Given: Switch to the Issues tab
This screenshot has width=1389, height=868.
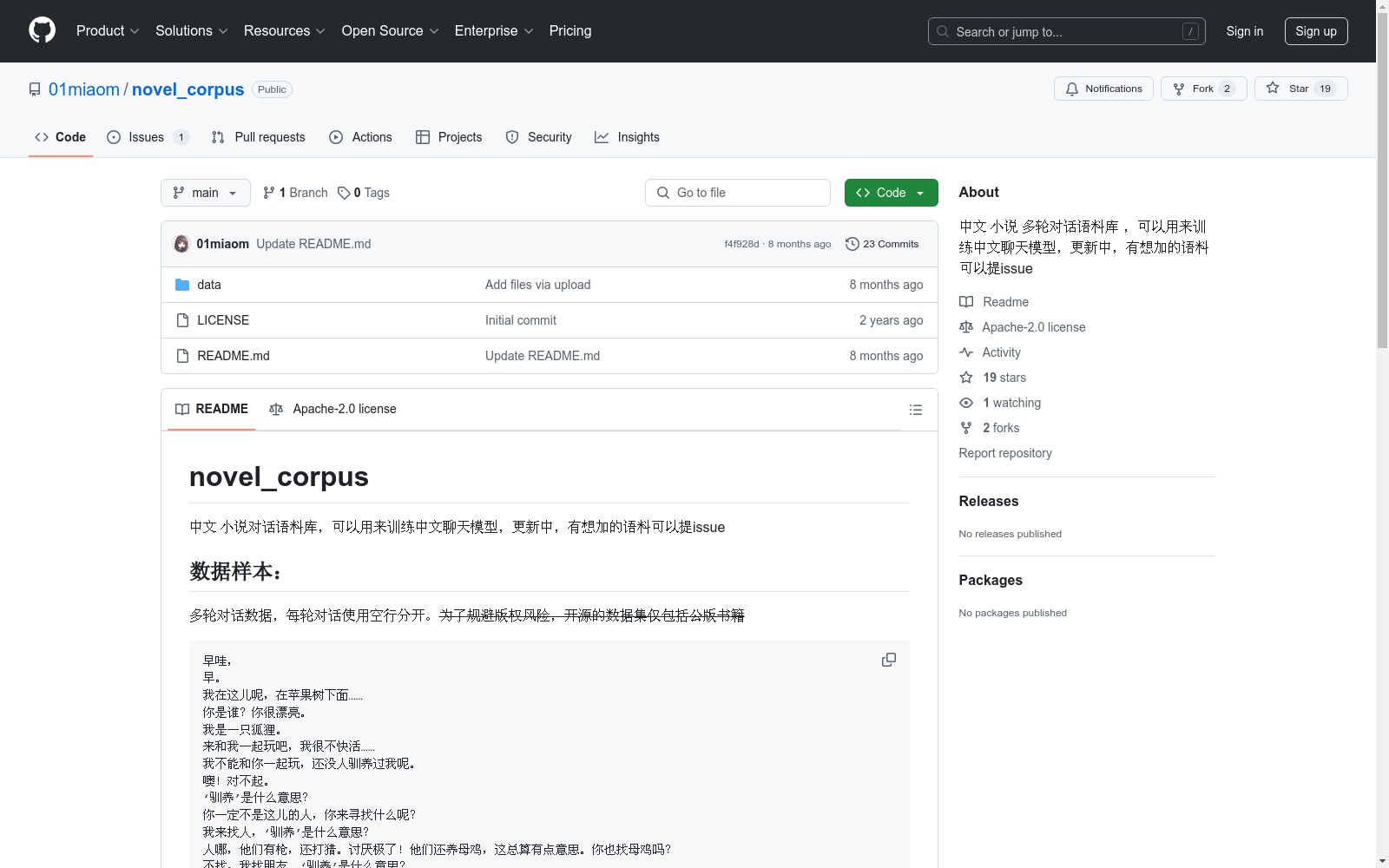Looking at the screenshot, I should (148, 137).
